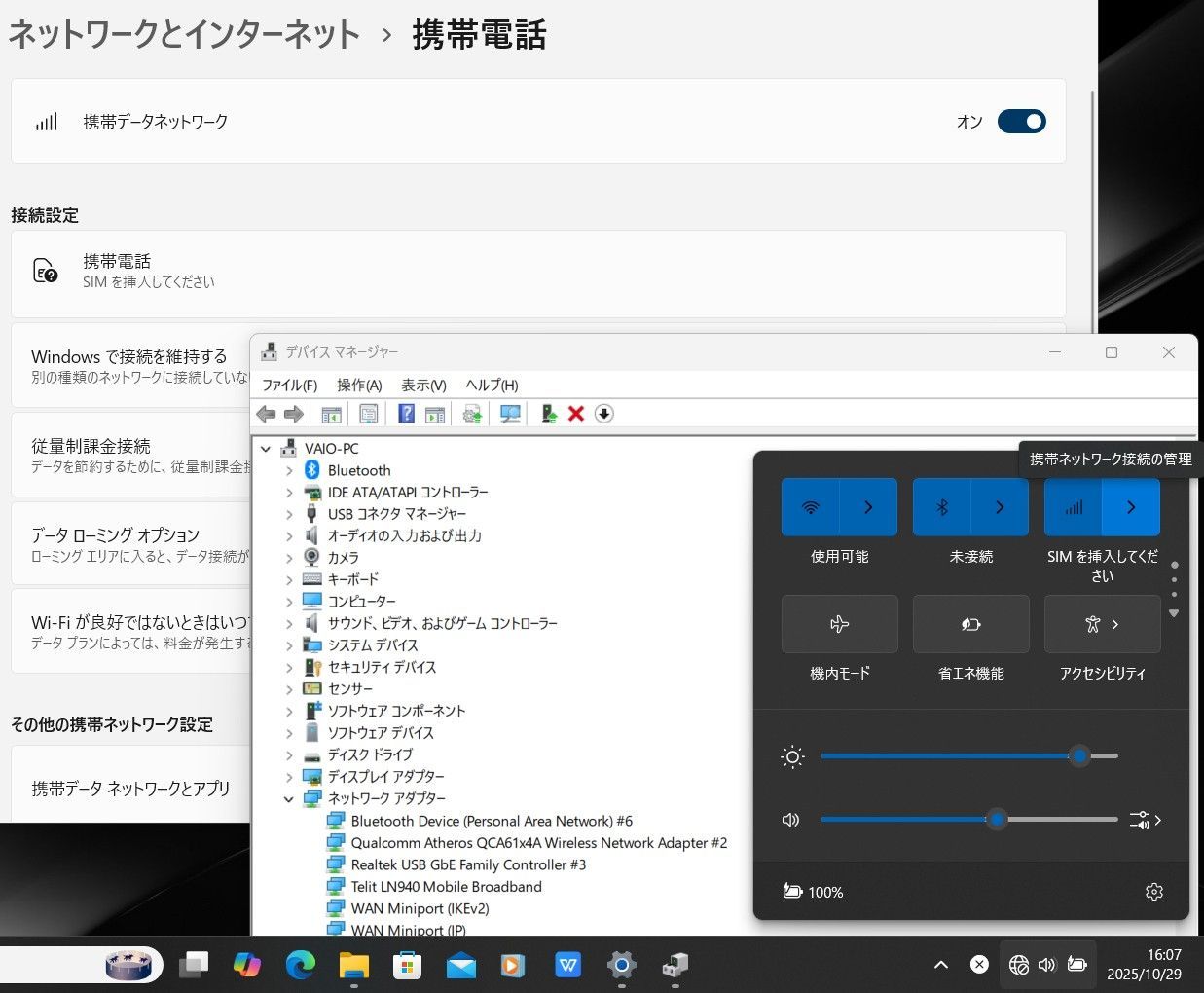
Task: Toggle 機内モード in quick settings
Action: point(839,624)
